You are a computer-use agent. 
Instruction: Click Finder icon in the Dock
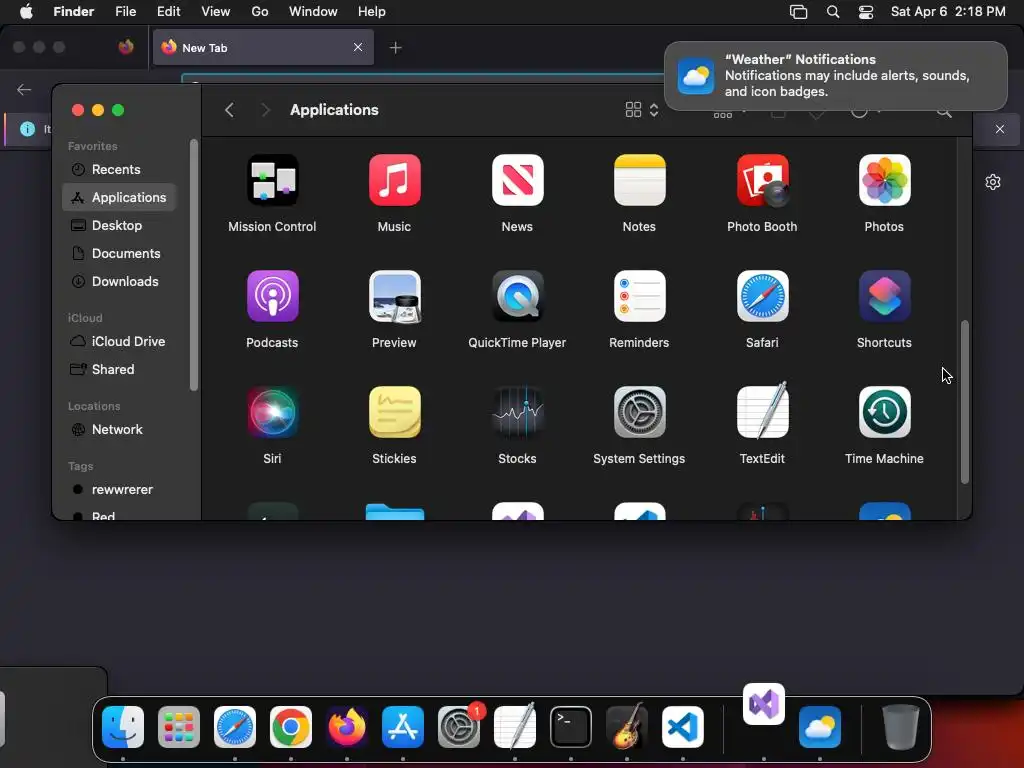(123, 727)
